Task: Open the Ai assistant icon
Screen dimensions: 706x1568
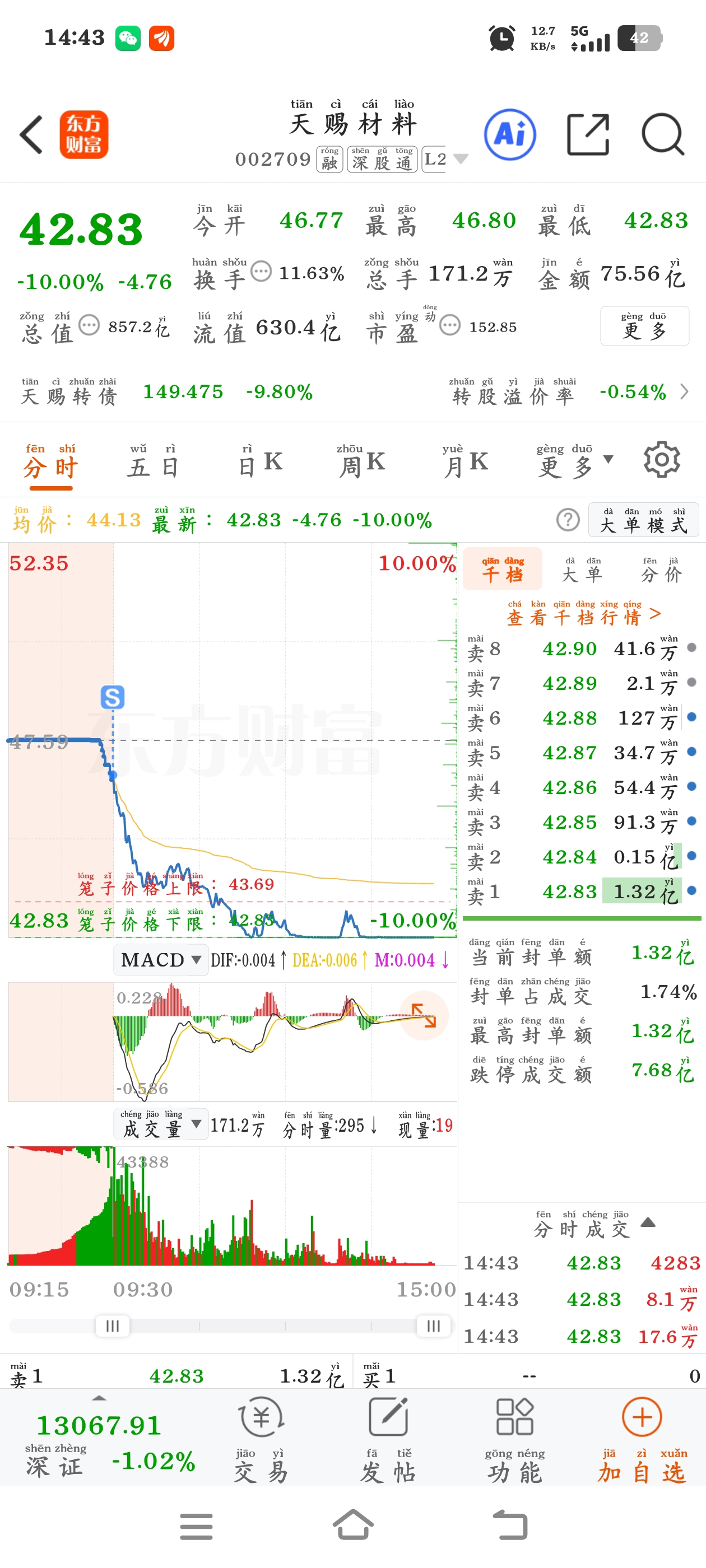Action: point(510,134)
